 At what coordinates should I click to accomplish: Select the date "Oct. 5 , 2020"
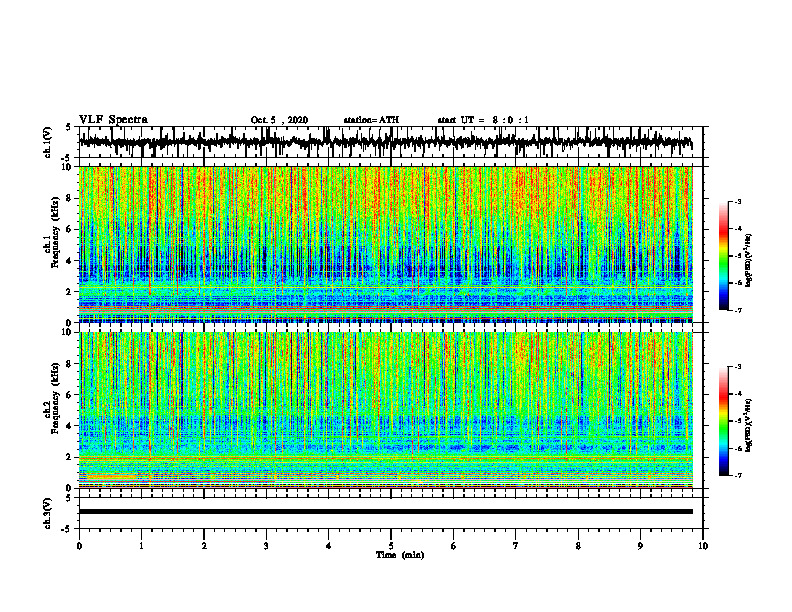279,120
